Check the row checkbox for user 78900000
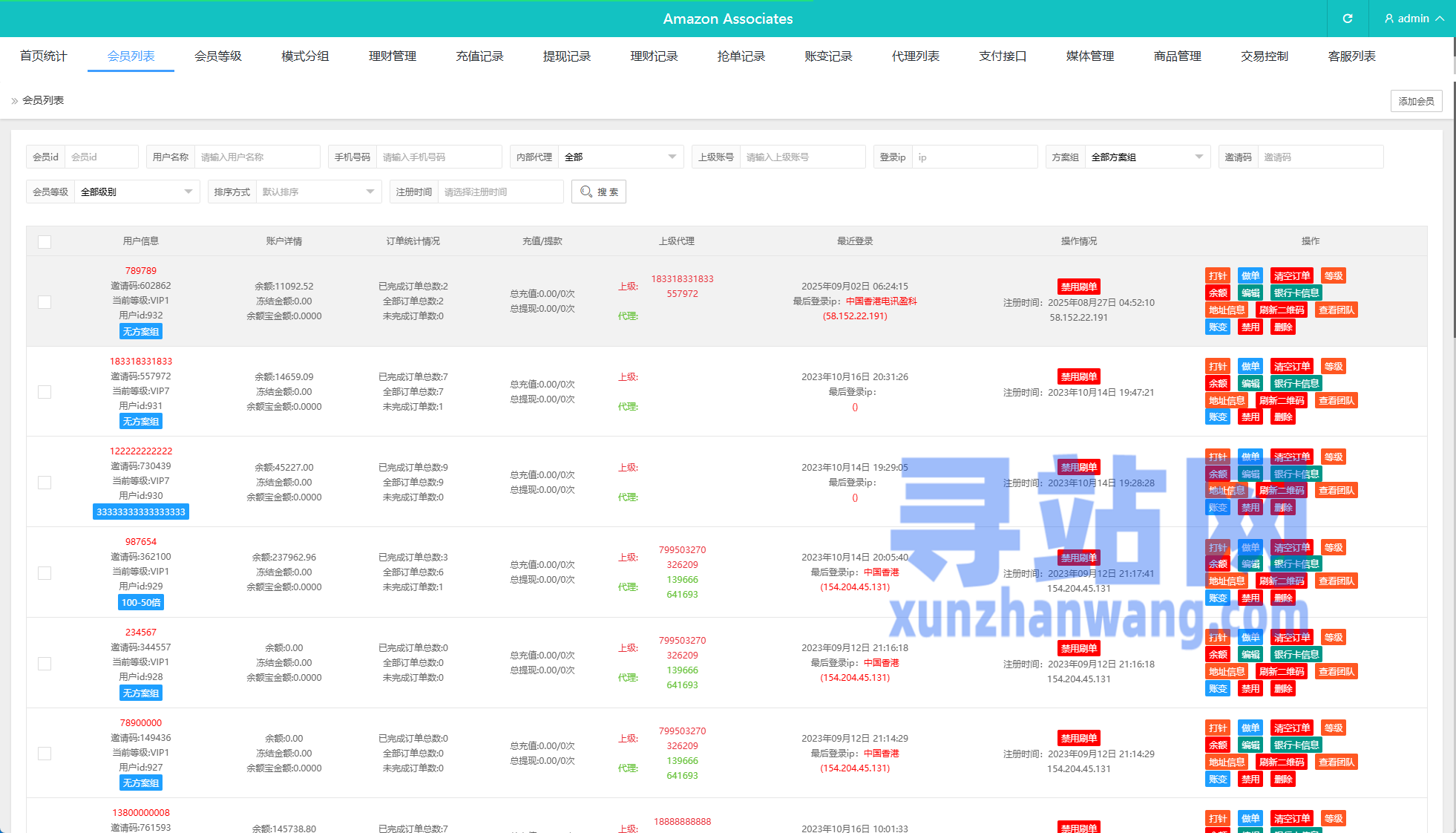The width and height of the screenshot is (1456, 833). [x=45, y=754]
